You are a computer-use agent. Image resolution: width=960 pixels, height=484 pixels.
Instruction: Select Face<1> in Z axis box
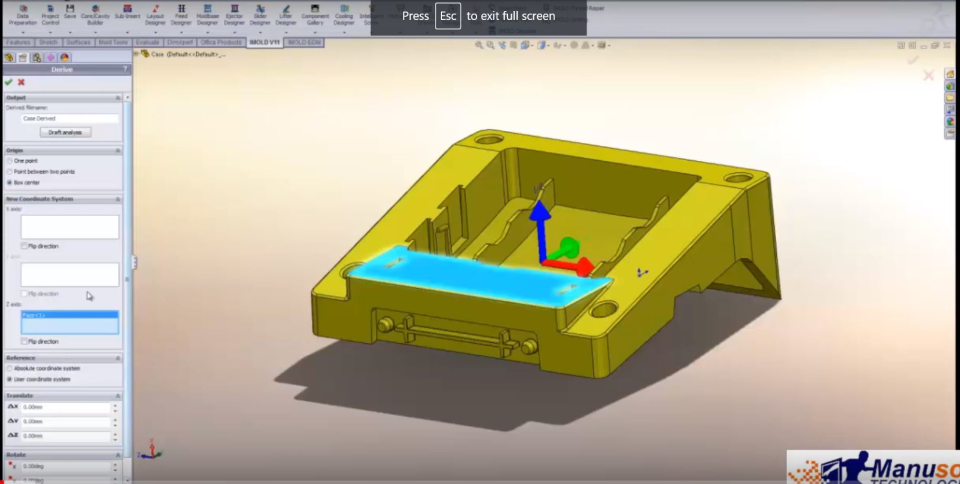[70, 315]
